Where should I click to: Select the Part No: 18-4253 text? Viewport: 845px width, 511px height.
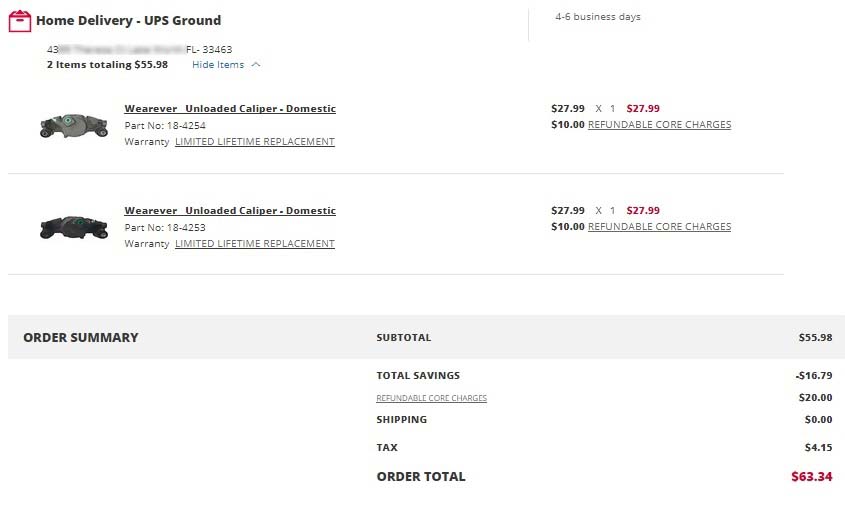click(165, 227)
